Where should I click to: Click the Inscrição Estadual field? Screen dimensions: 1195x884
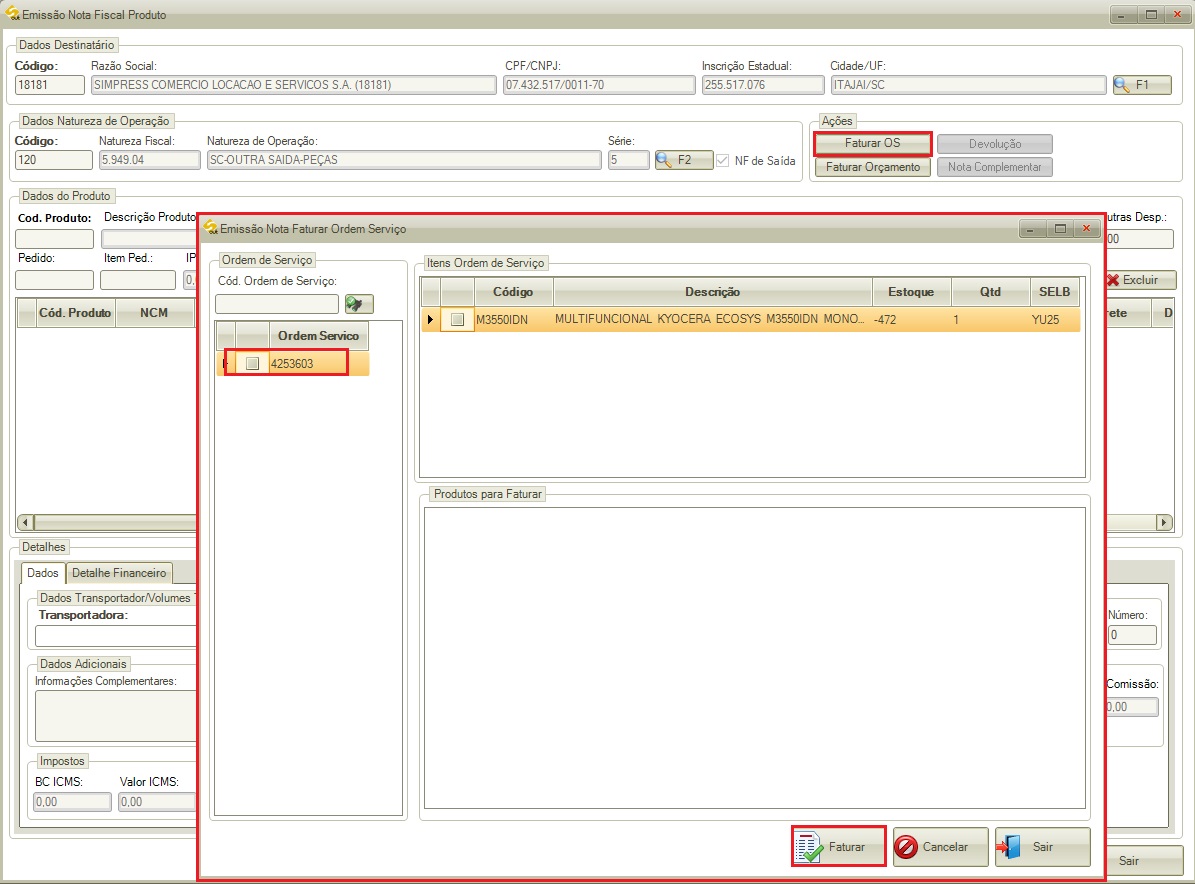(763, 85)
